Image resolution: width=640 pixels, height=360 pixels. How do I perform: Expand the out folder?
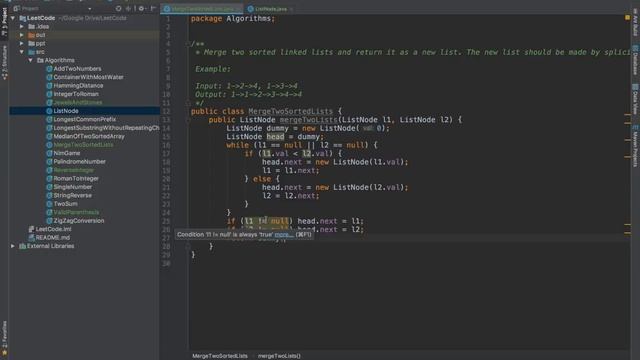(x=22, y=35)
